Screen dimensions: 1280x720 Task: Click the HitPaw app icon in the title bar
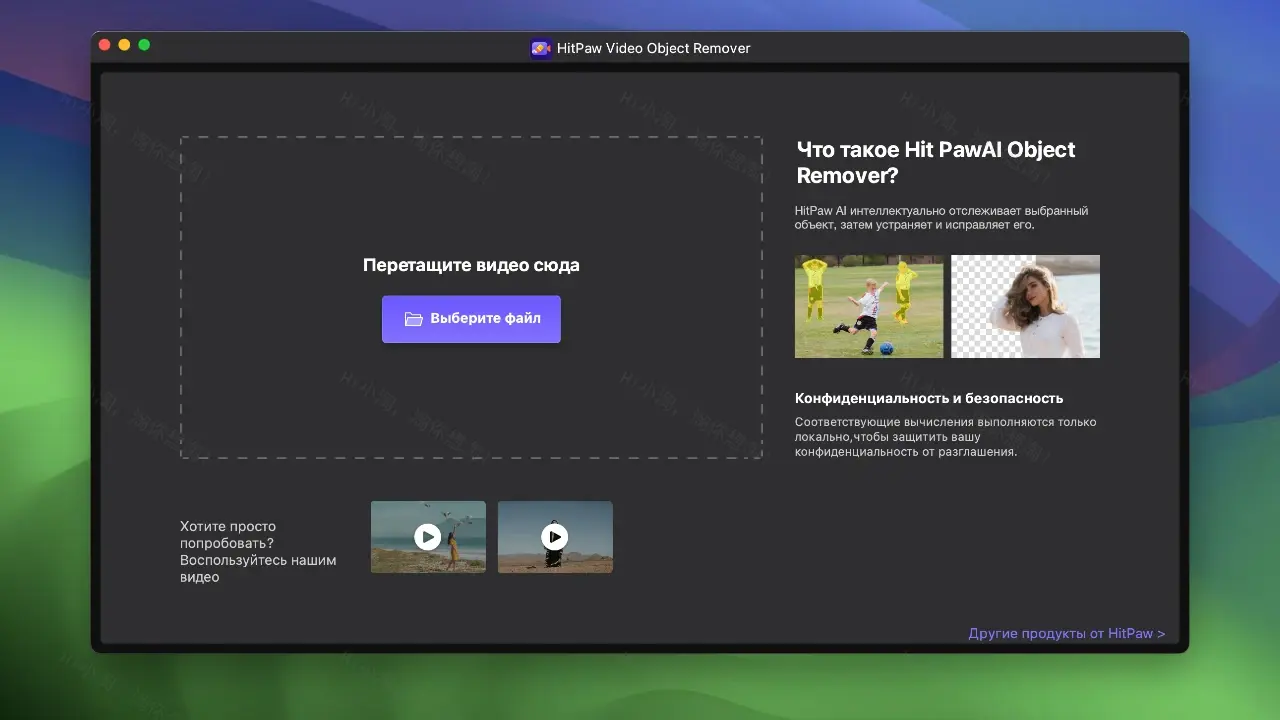541,48
